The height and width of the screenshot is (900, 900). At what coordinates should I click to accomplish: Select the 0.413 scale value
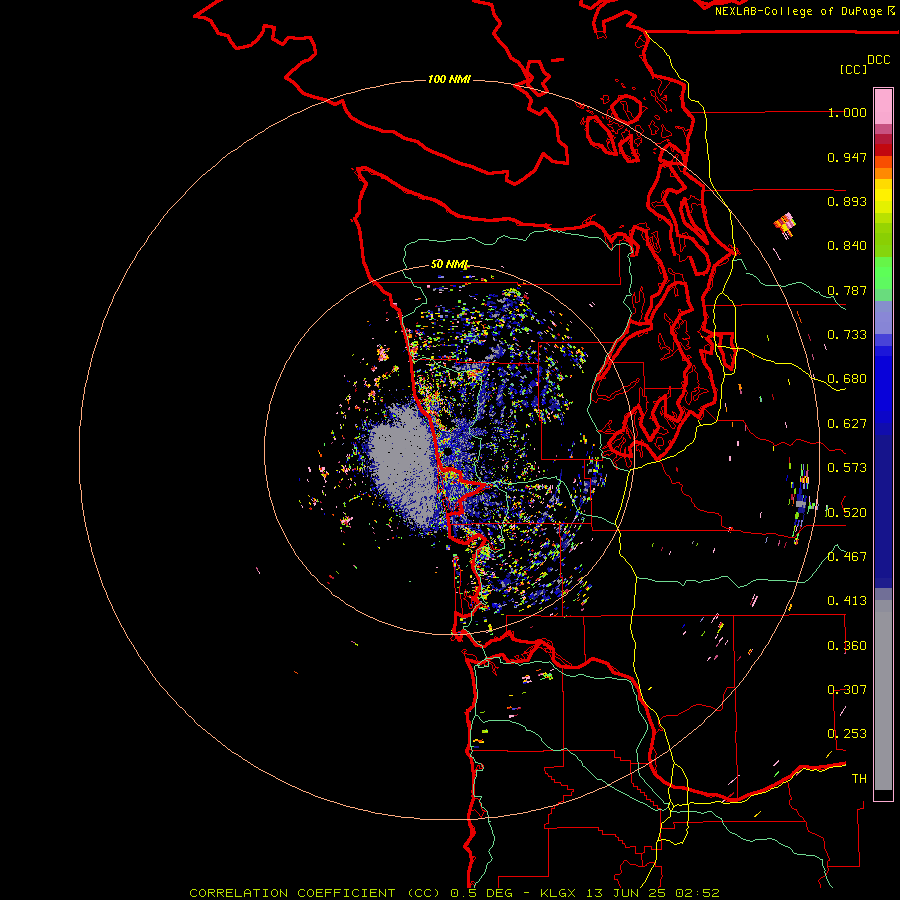(x=847, y=601)
